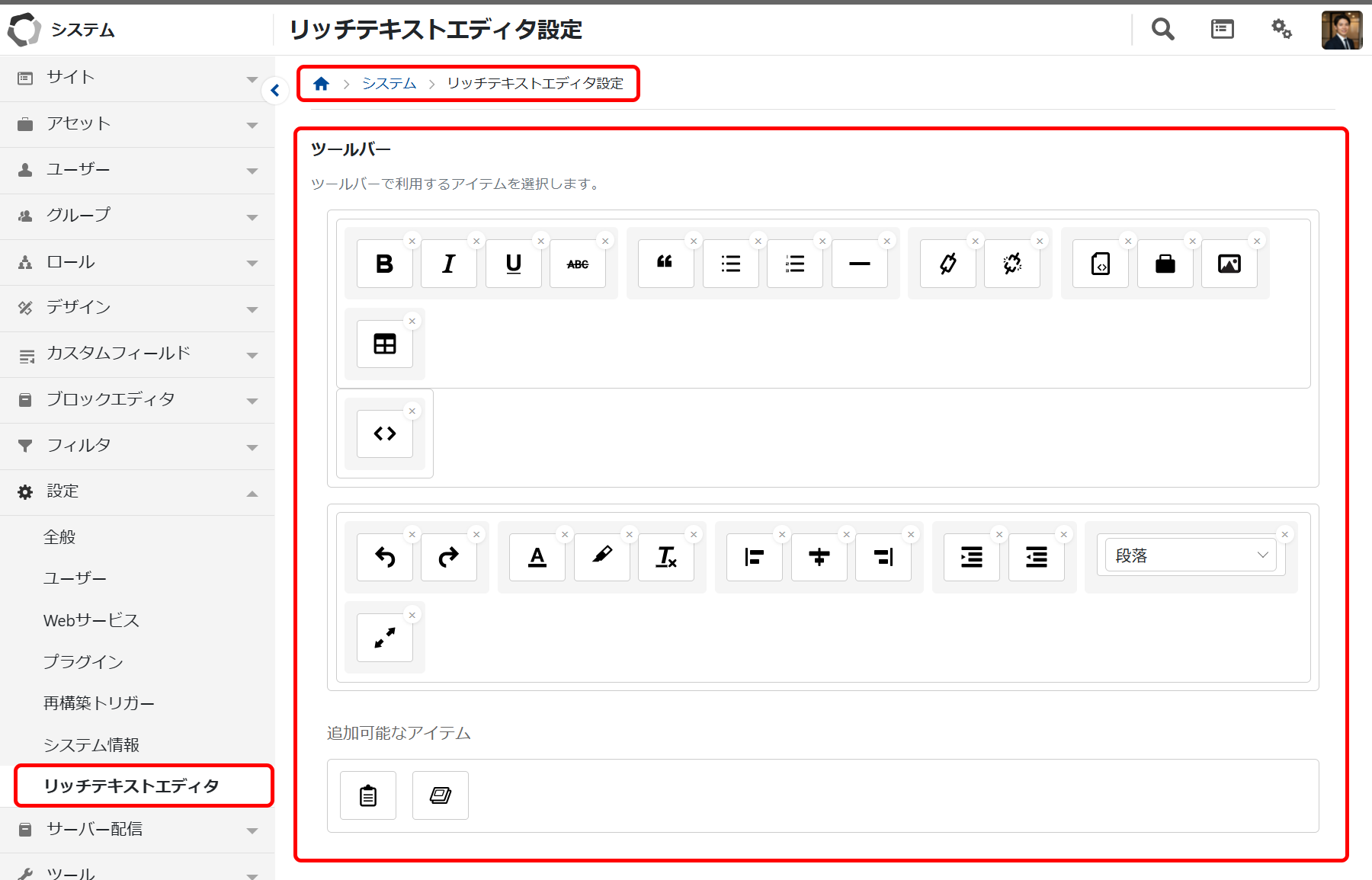The image size is (1372, 880).
Task: Select the fullscreen expand icon
Action: pyautogui.click(x=384, y=638)
